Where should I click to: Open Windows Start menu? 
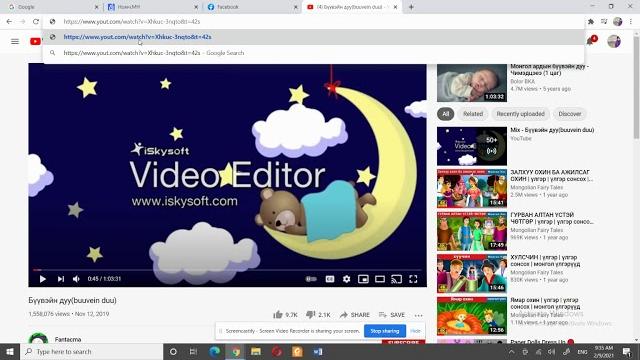(x=10, y=351)
